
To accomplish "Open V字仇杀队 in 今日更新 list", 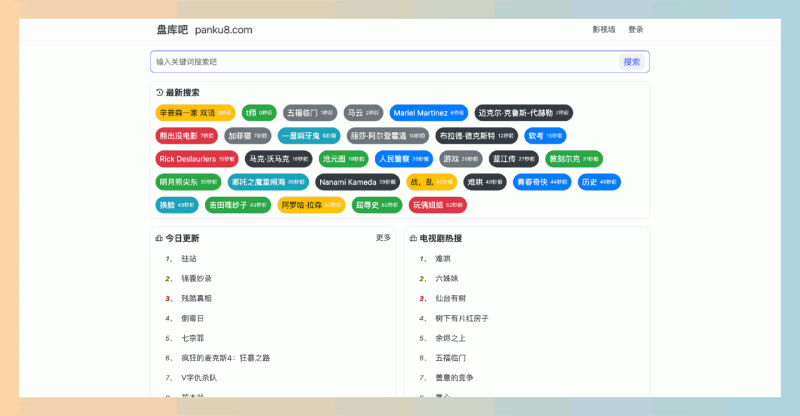I will tap(199, 378).
